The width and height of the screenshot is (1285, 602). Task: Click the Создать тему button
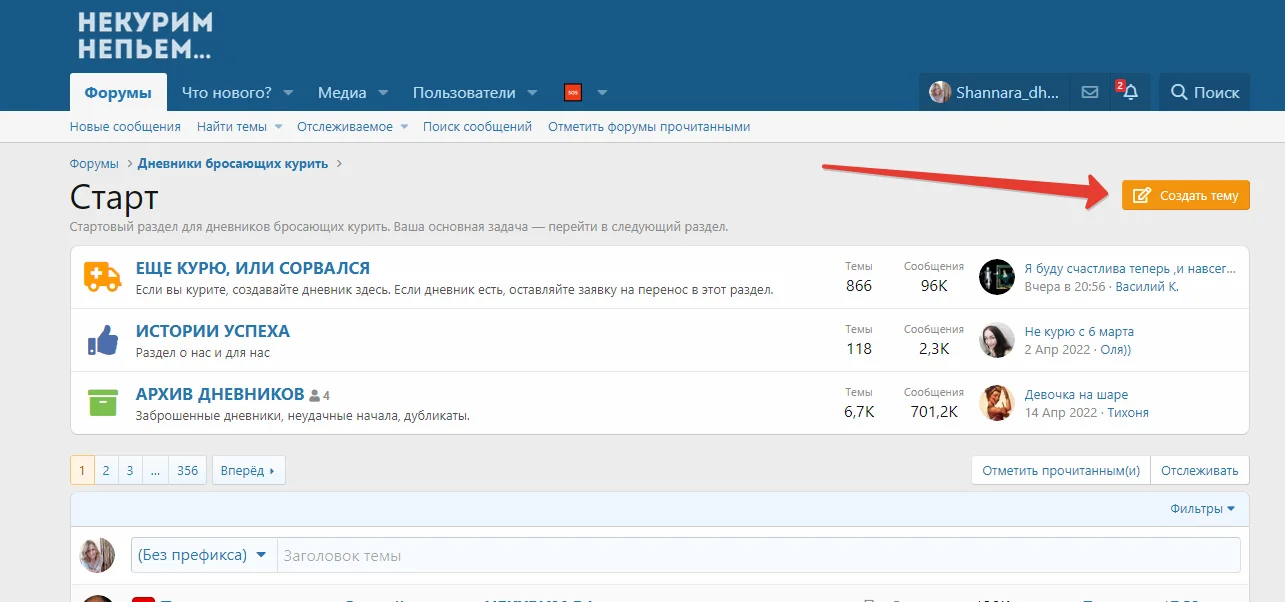click(x=1186, y=195)
